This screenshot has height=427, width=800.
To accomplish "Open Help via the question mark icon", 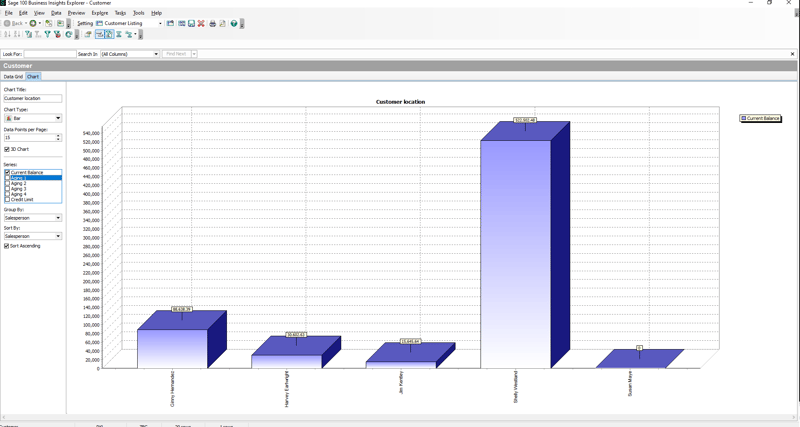I will (x=234, y=23).
